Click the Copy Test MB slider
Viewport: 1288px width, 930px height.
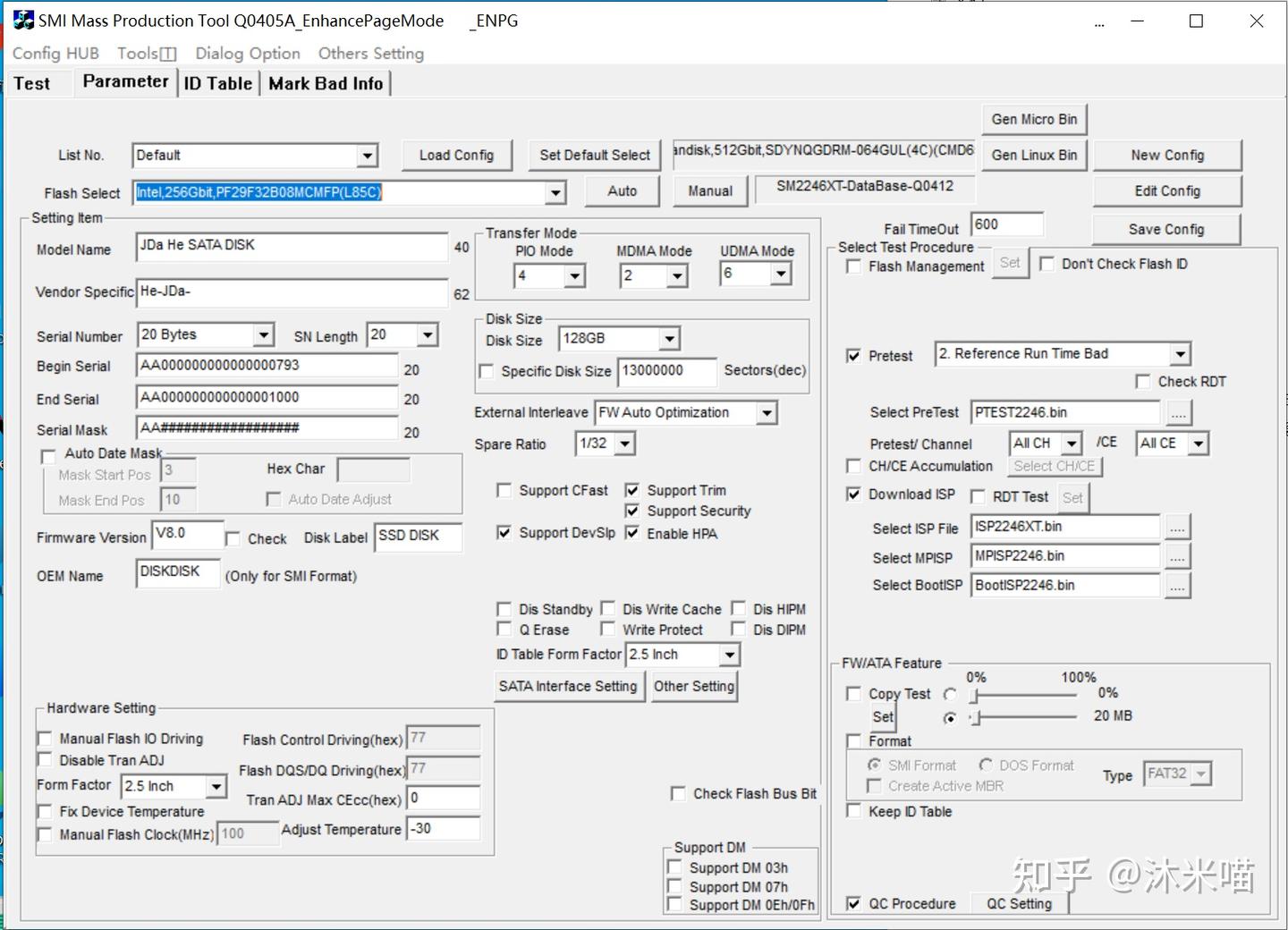click(1024, 716)
